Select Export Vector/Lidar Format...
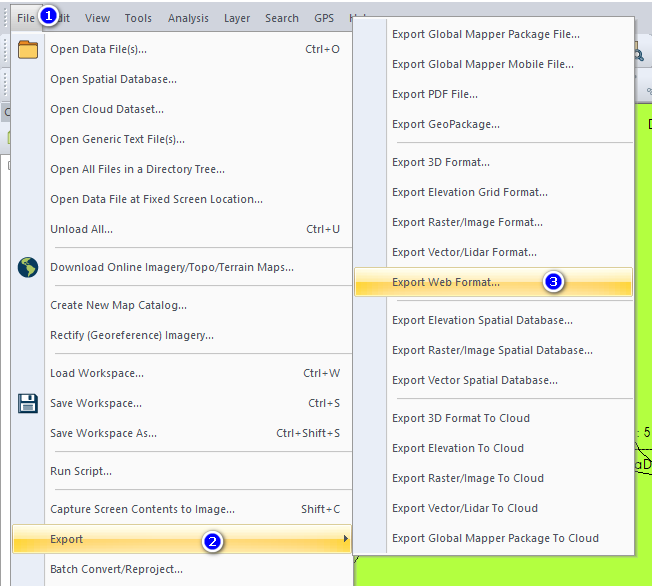 point(494,252)
